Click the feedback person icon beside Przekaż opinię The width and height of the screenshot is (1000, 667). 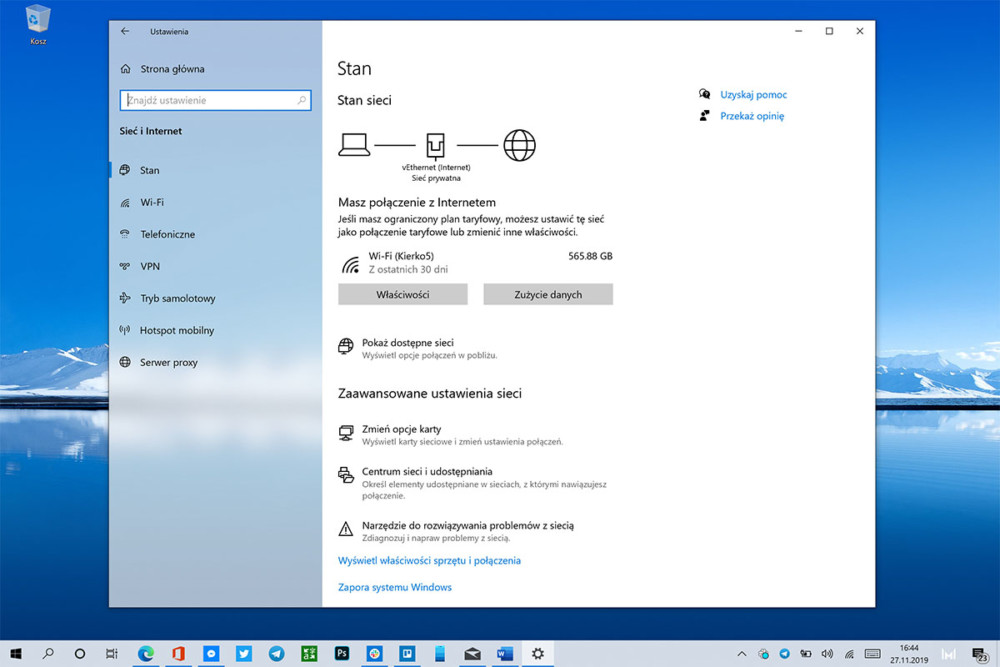pos(704,116)
